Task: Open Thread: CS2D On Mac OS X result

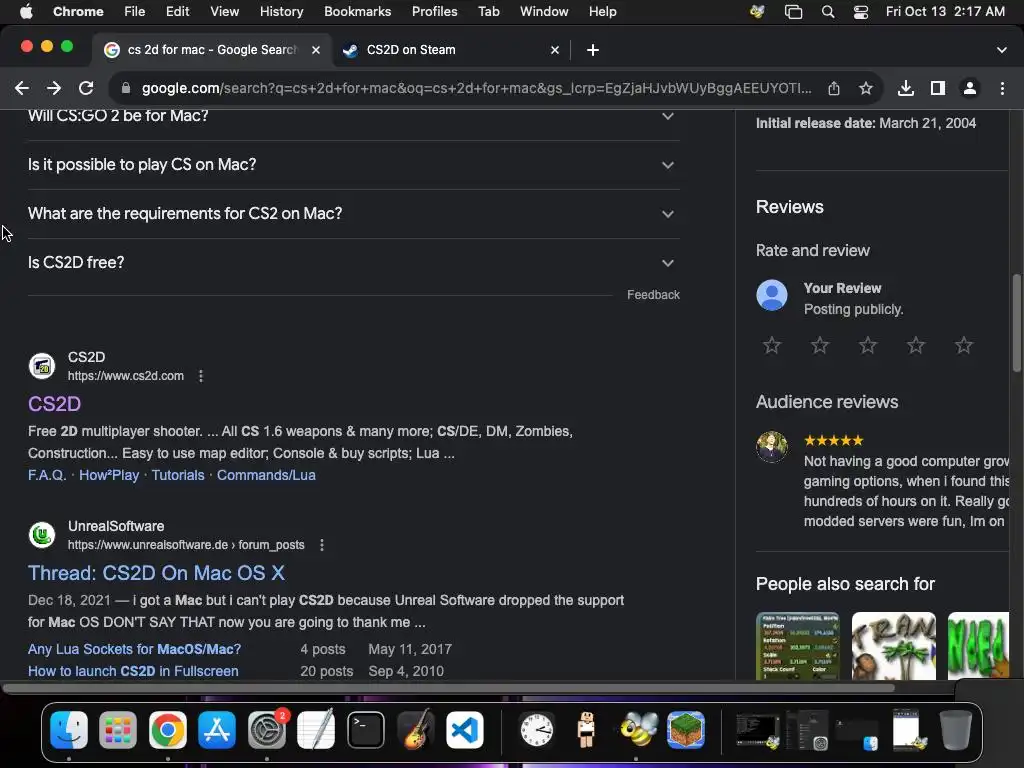Action: click(x=156, y=573)
